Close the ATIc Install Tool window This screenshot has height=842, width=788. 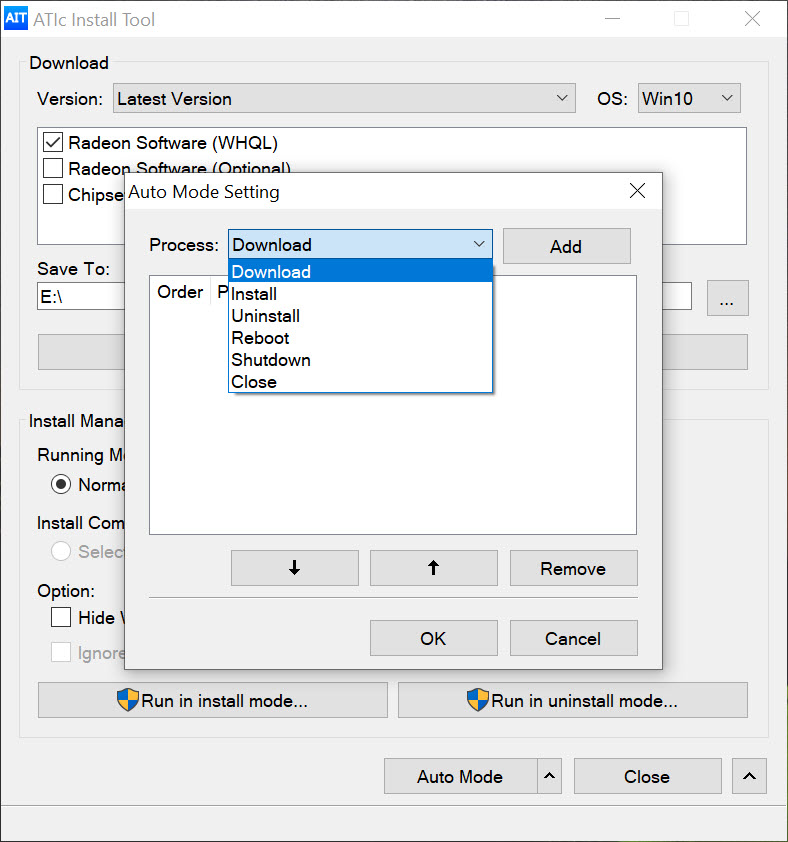752,19
